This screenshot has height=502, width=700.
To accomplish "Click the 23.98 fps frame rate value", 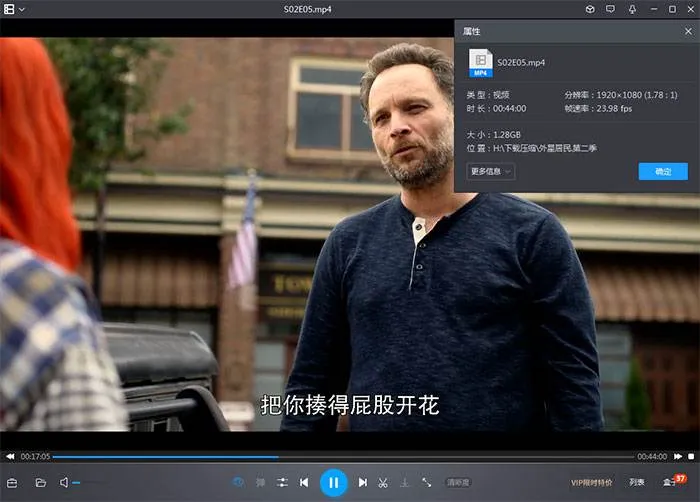I will point(614,109).
